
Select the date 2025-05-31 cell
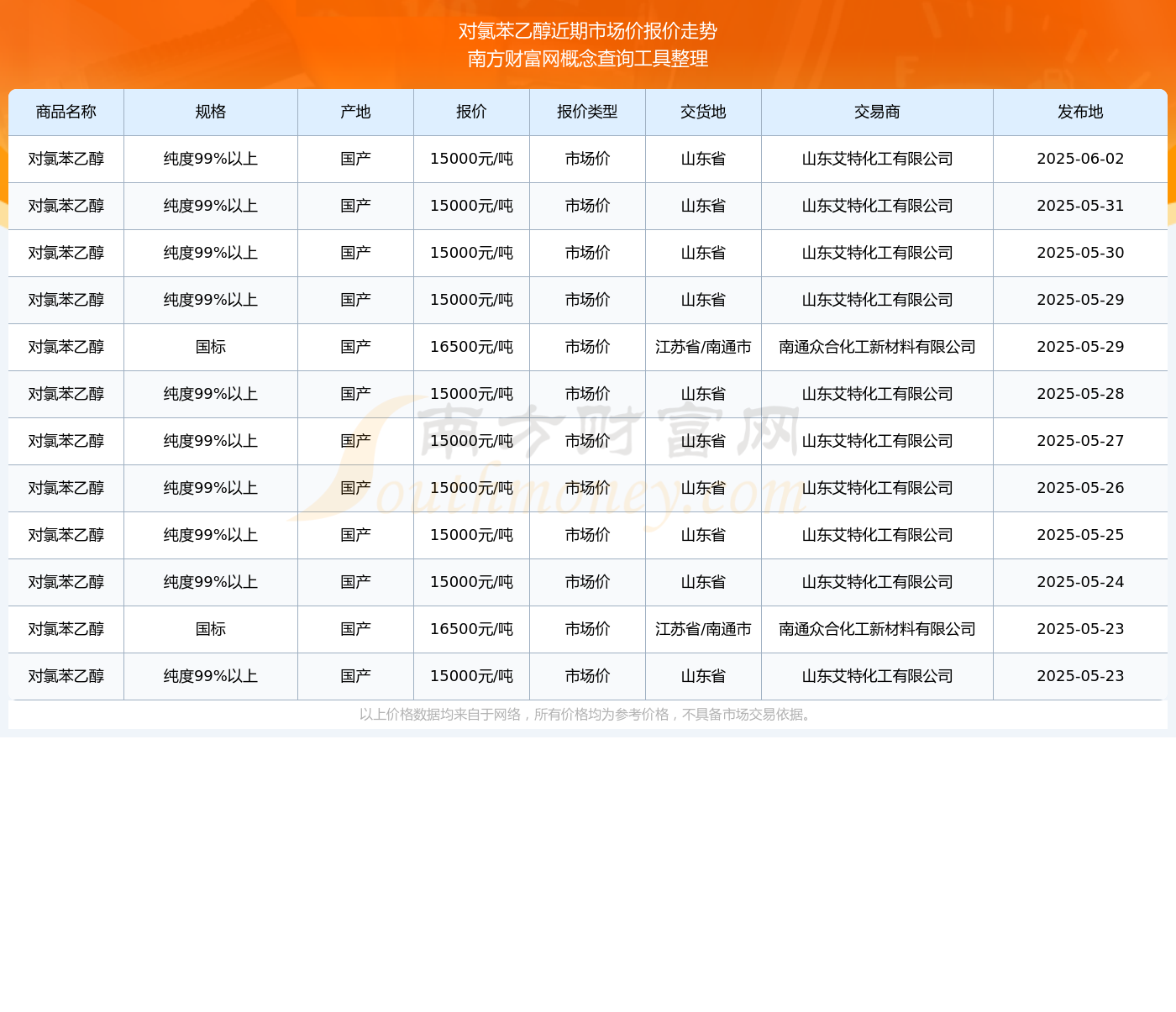[1081, 206]
